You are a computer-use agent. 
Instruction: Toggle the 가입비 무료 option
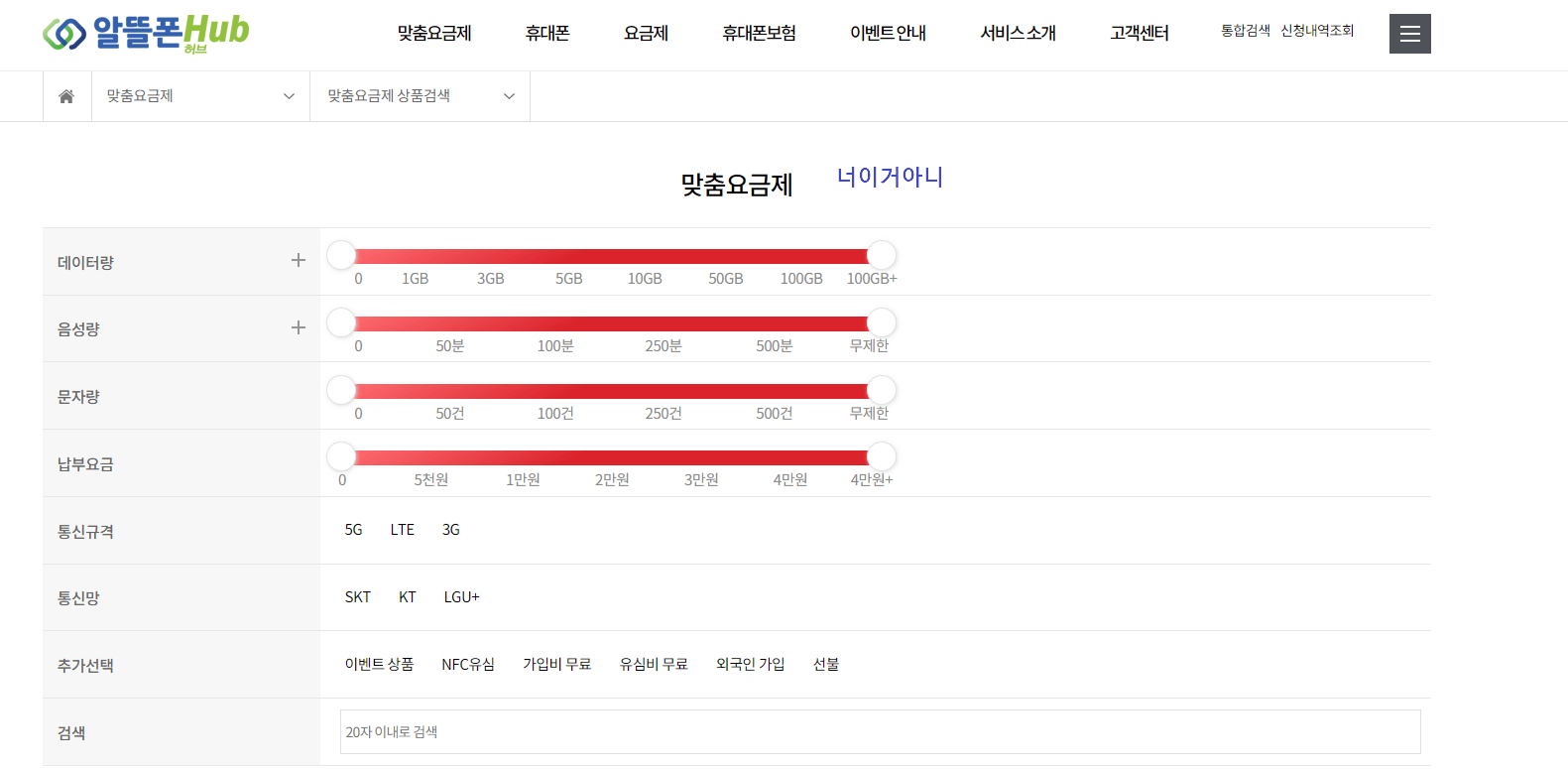[556, 664]
